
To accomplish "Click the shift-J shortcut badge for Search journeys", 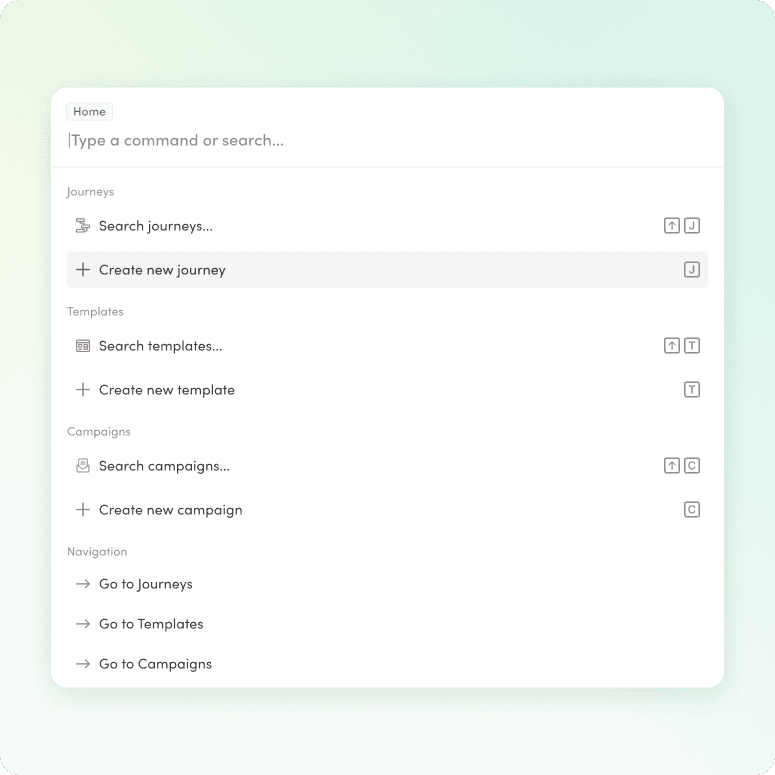I will point(682,226).
